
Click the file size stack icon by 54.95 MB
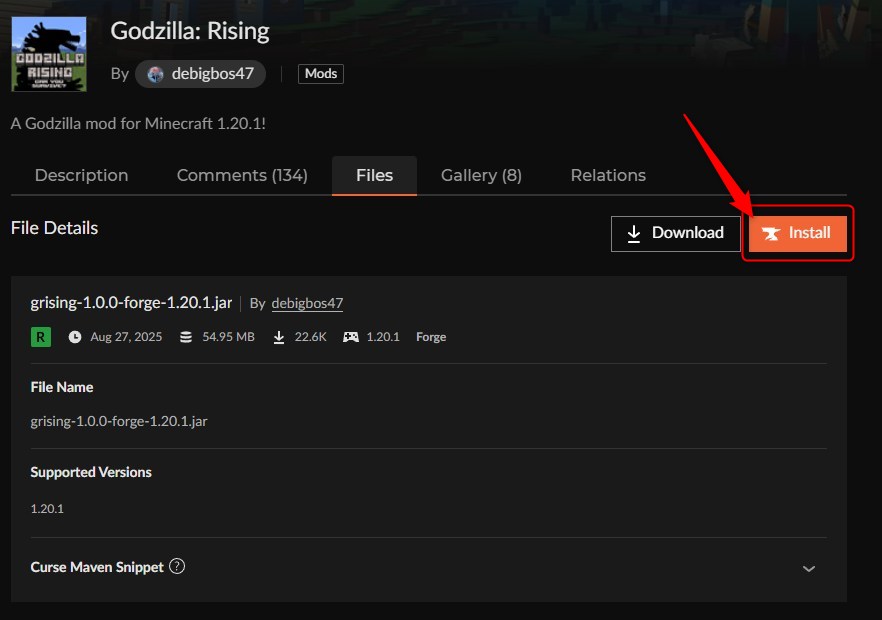[x=186, y=337]
